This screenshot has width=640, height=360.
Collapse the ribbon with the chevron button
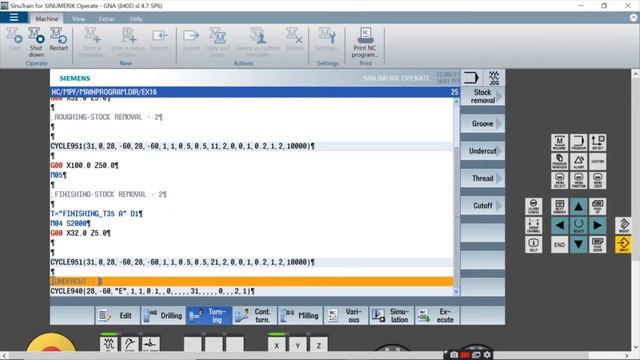coord(633,18)
